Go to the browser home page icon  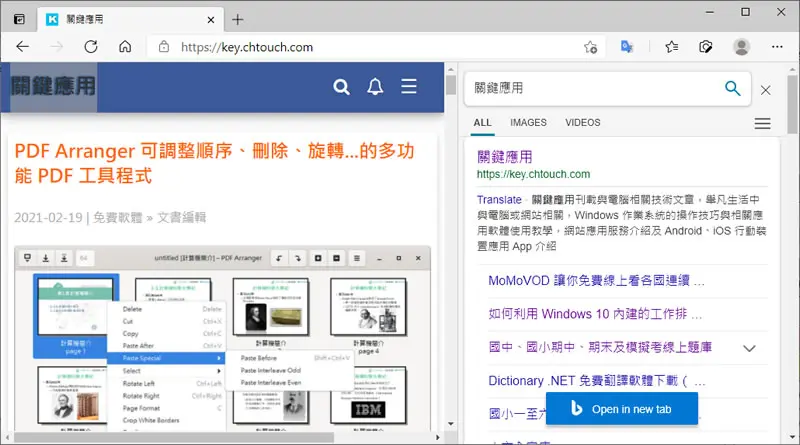coord(125,47)
